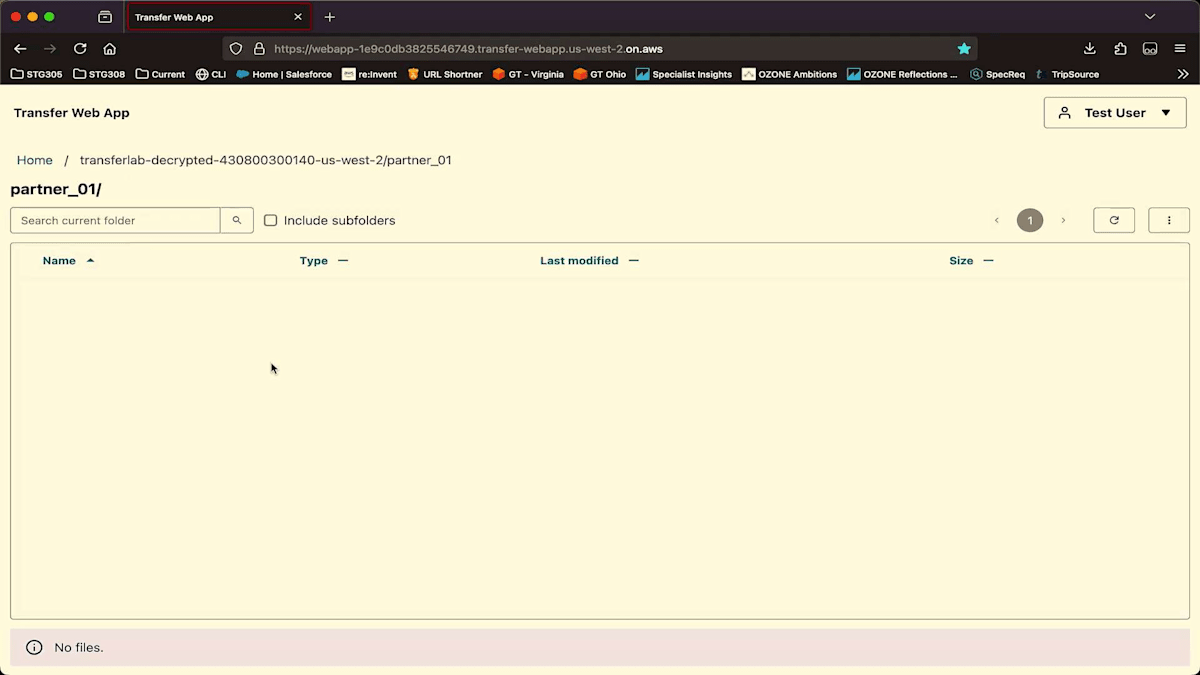
Task: List all tabs with chevron in tab bar
Action: pyautogui.click(x=1150, y=17)
